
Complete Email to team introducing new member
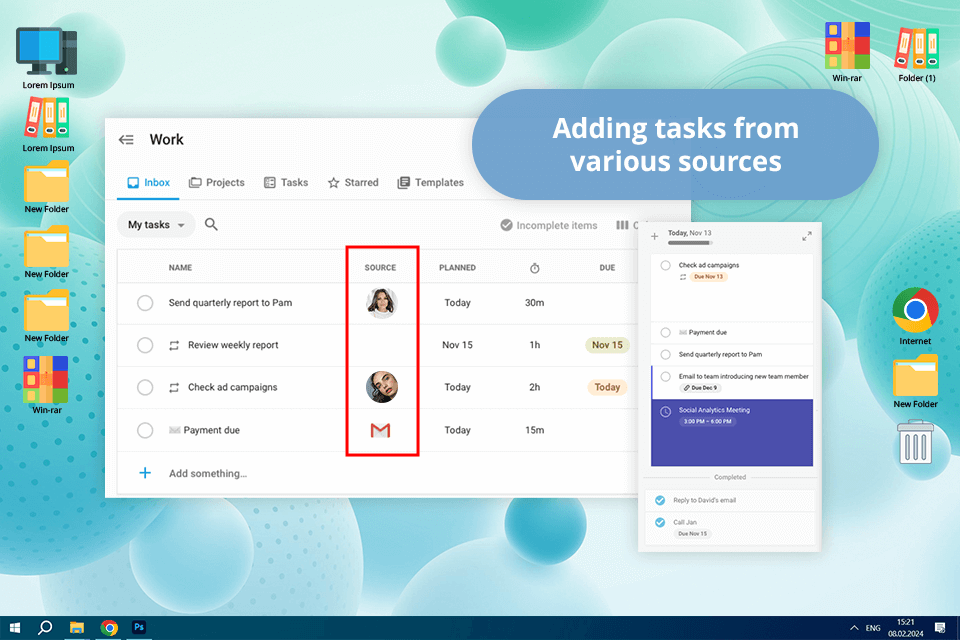point(666,377)
